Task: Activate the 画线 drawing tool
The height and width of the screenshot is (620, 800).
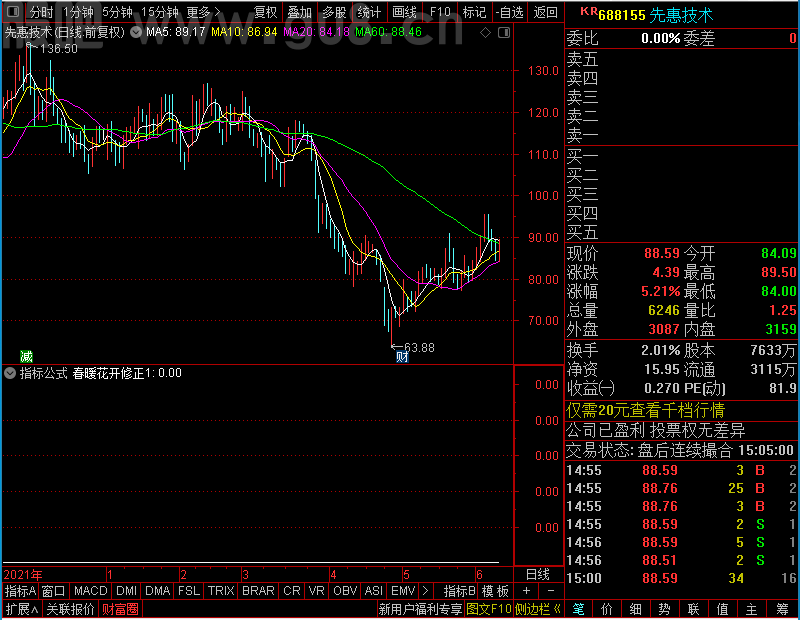Action: pyautogui.click(x=404, y=12)
